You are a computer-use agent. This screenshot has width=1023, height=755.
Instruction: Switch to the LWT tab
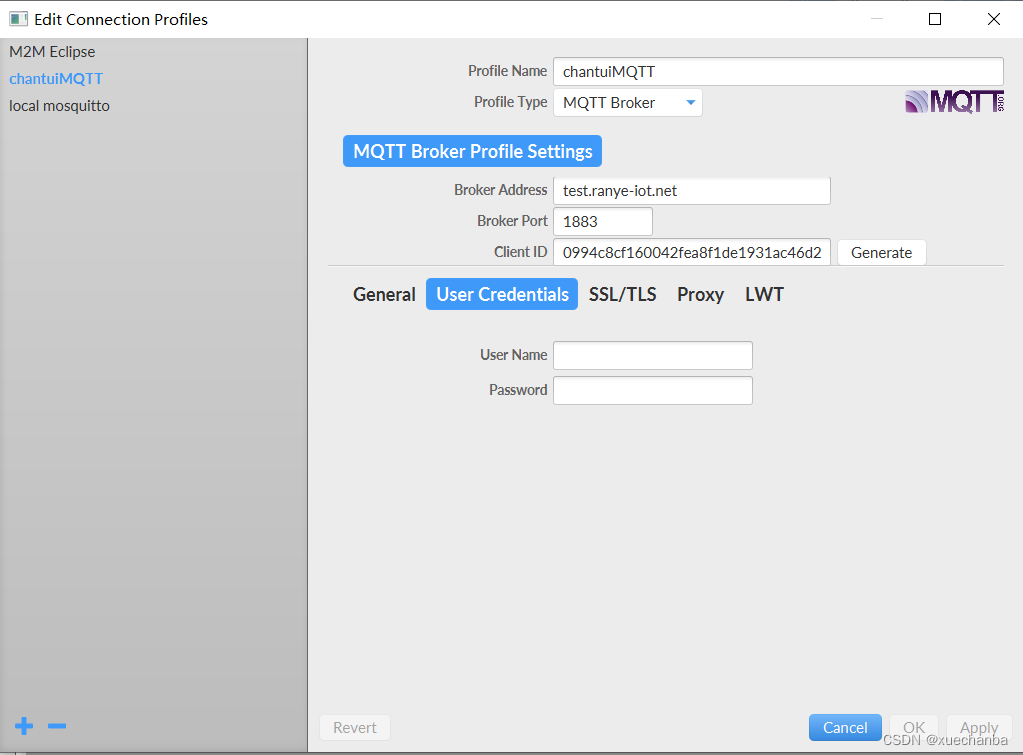(764, 294)
